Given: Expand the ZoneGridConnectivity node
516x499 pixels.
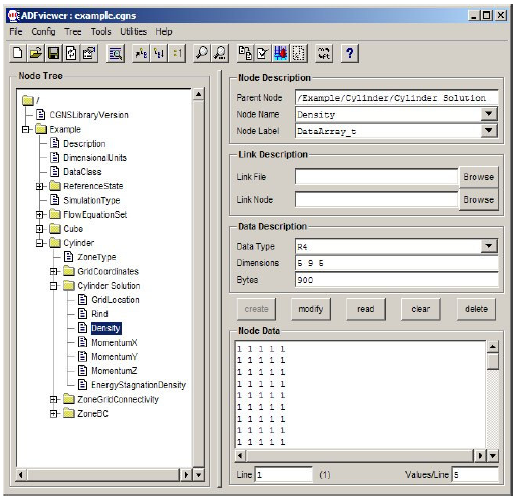Looking at the screenshot, I should [53, 399].
